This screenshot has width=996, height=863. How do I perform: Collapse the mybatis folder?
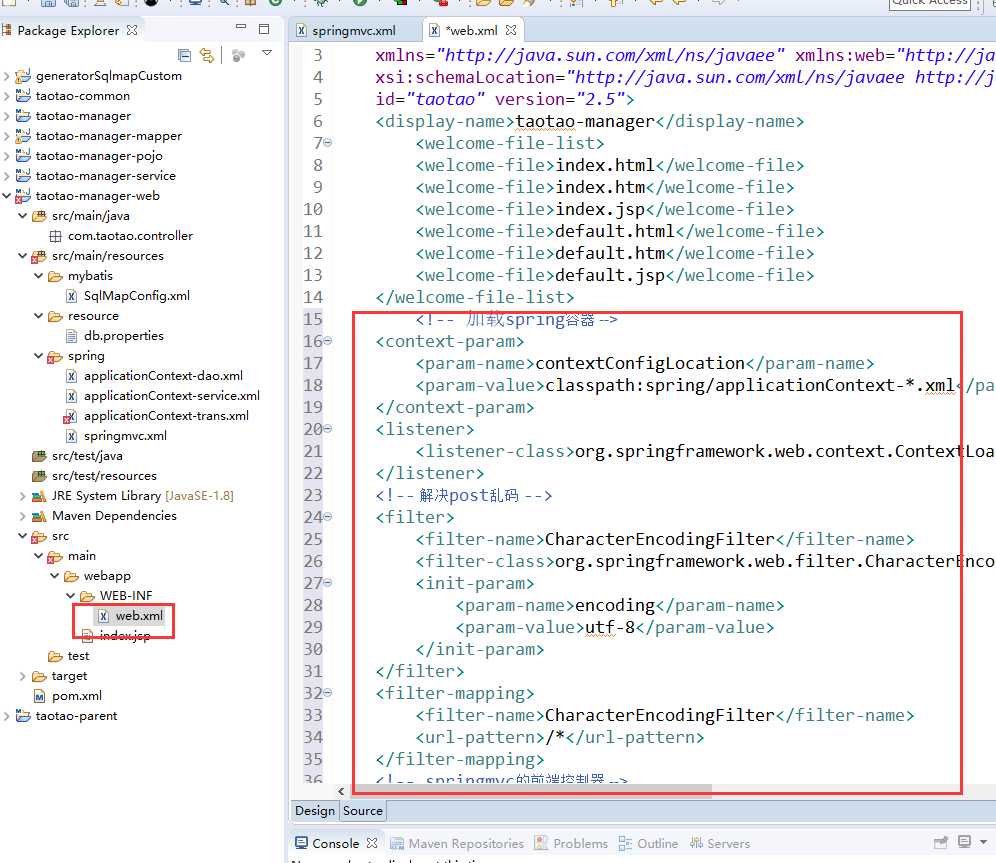pos(38,276)
